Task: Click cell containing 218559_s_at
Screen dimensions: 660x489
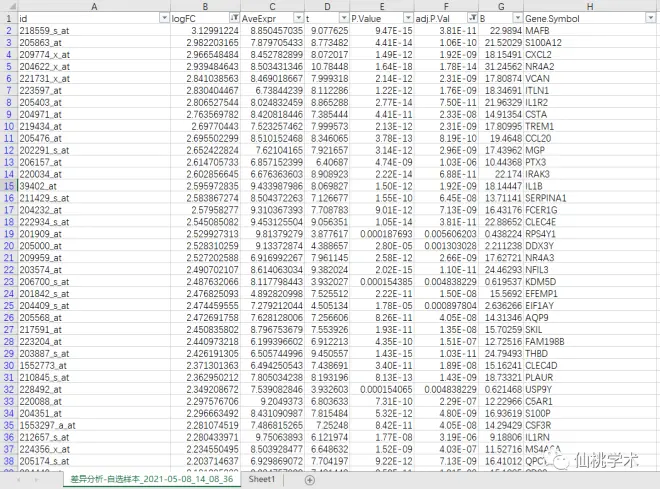Action: (x=94, y=31)
